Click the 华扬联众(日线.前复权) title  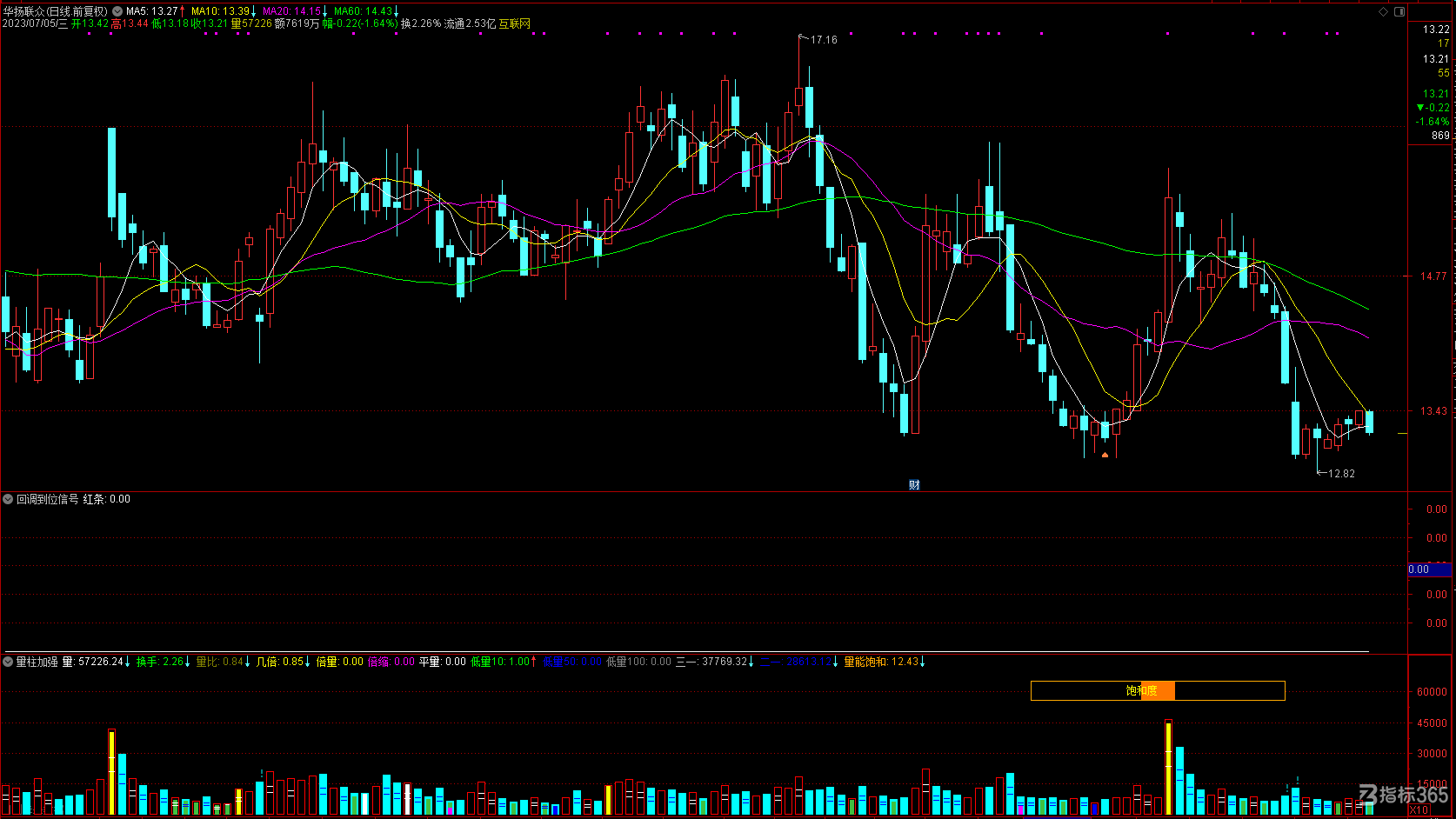(x=55, y=11)
